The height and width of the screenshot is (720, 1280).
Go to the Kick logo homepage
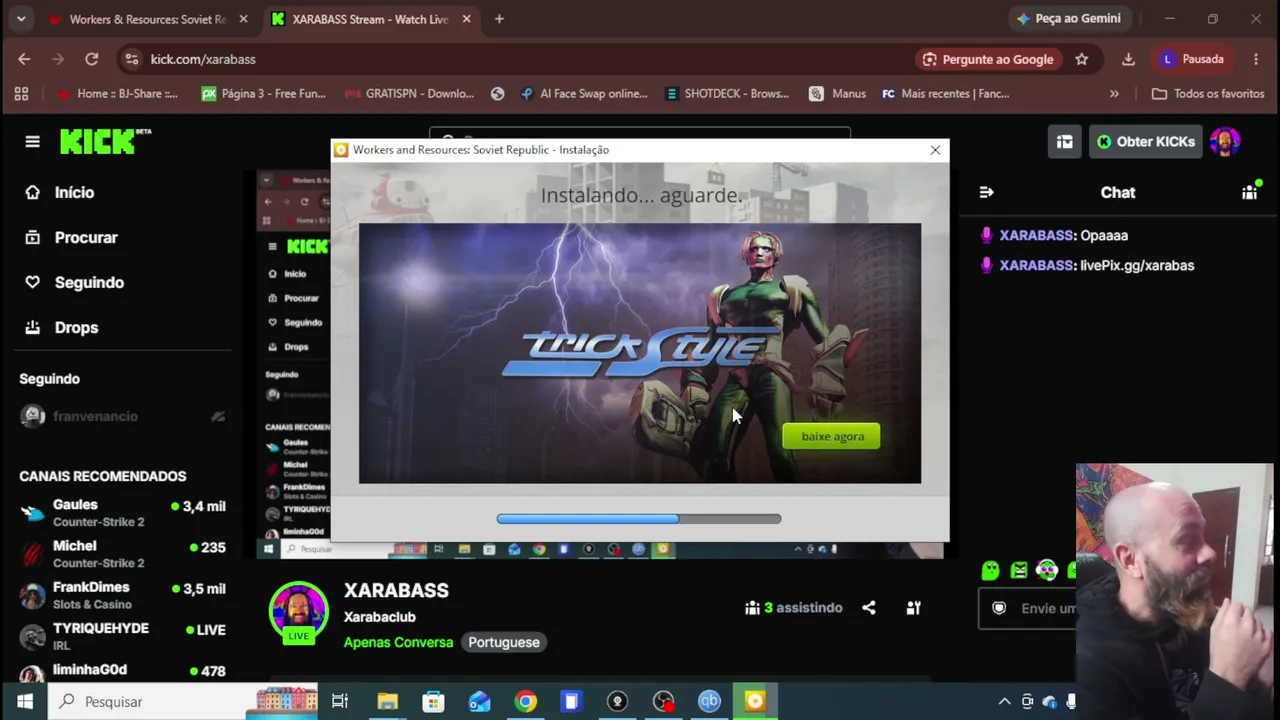[x=105, y=141]
